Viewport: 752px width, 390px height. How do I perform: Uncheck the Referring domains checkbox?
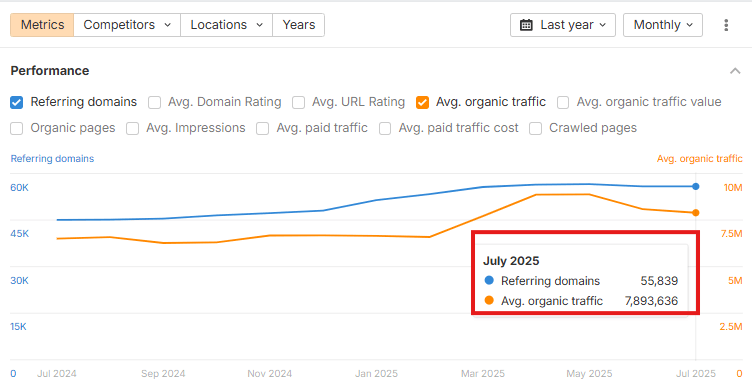(16, 102)
